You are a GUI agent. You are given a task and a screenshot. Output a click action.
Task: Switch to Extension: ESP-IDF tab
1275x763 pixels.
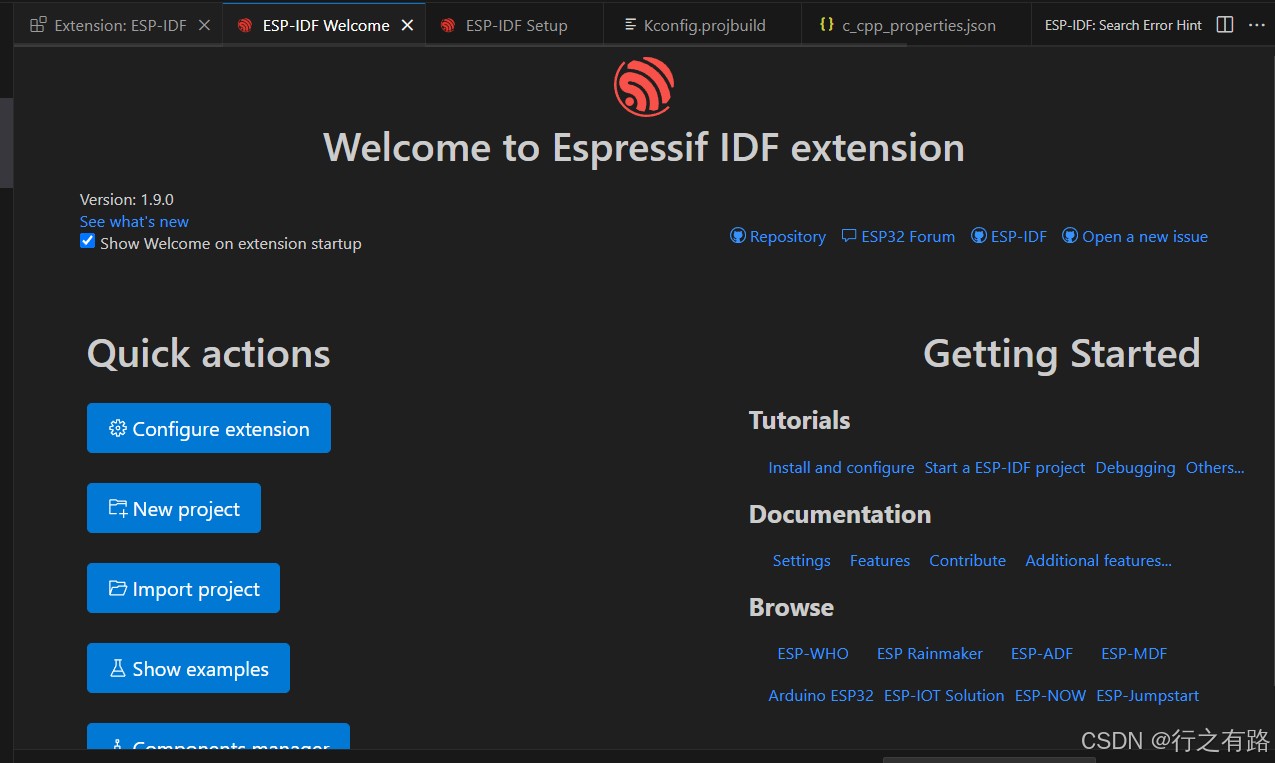tap(120, 25)
